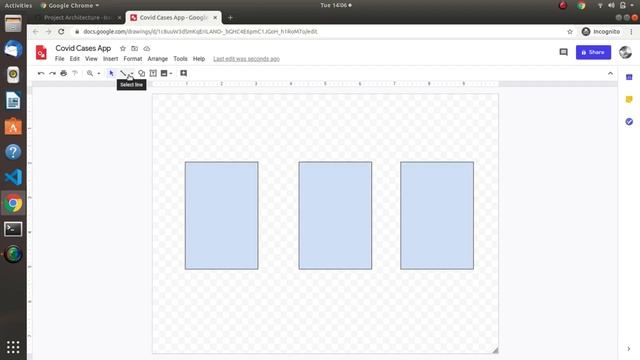Click the browser Back button
Viewport: 640px width, 360px height.
(x=36, y=31)
